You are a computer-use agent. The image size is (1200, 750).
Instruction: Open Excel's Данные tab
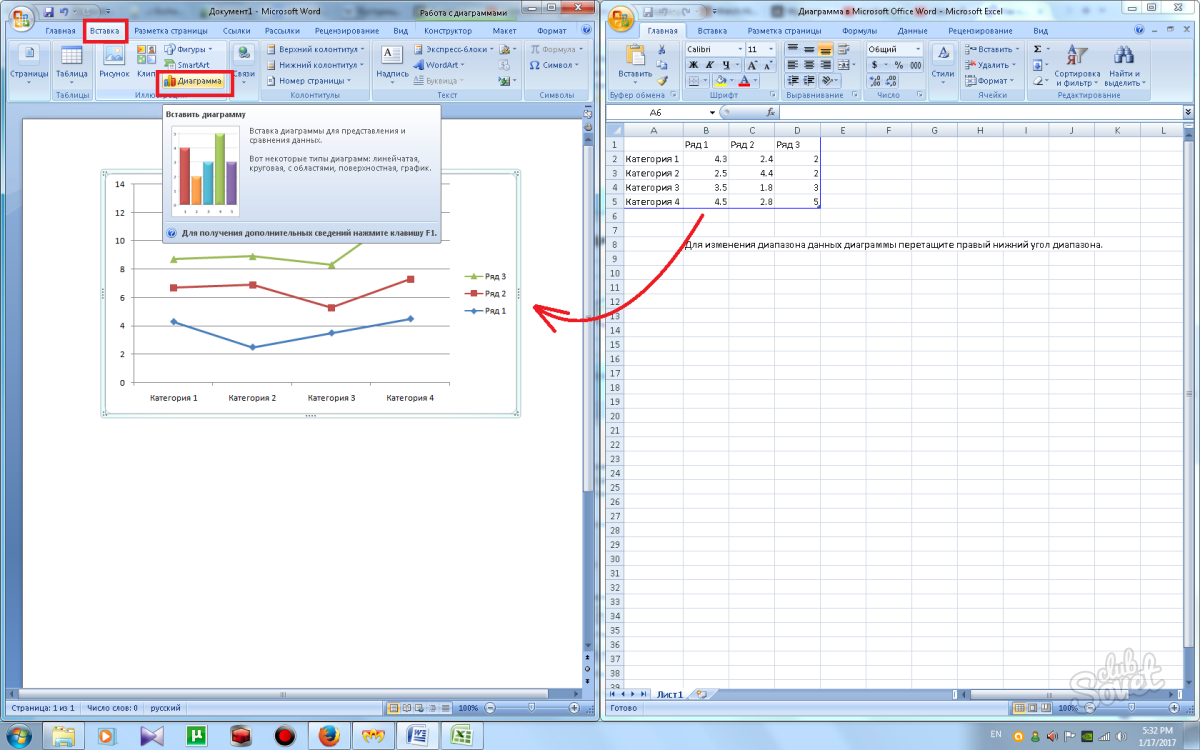click(912, 31)
